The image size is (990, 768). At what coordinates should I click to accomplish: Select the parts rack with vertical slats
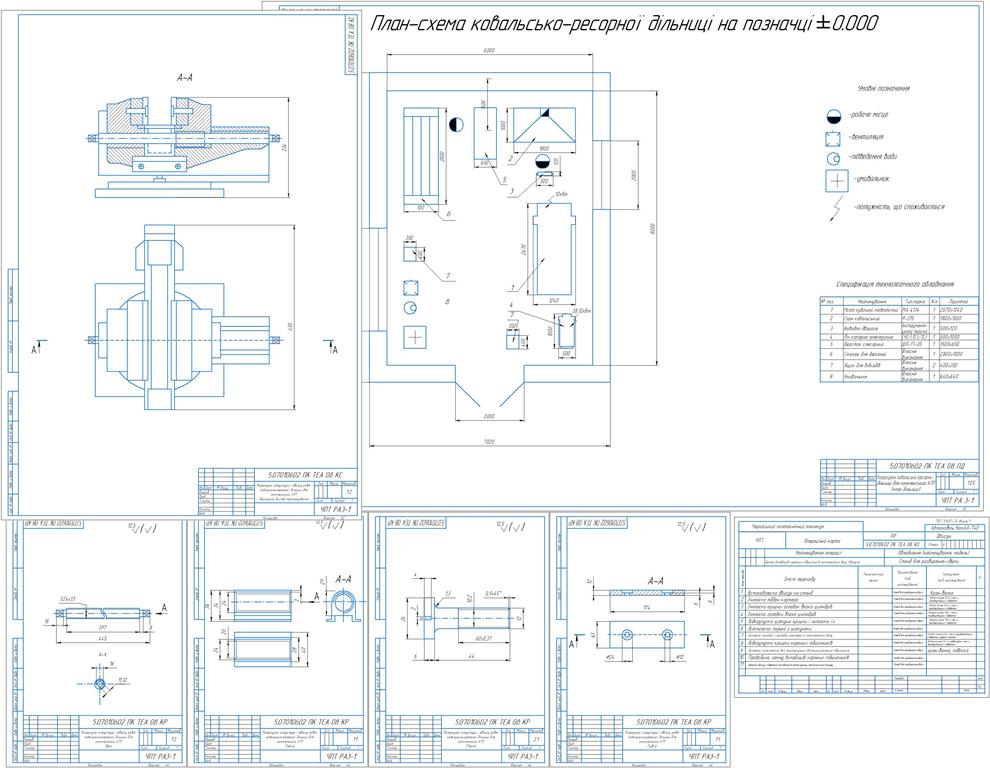pos(421,156)
